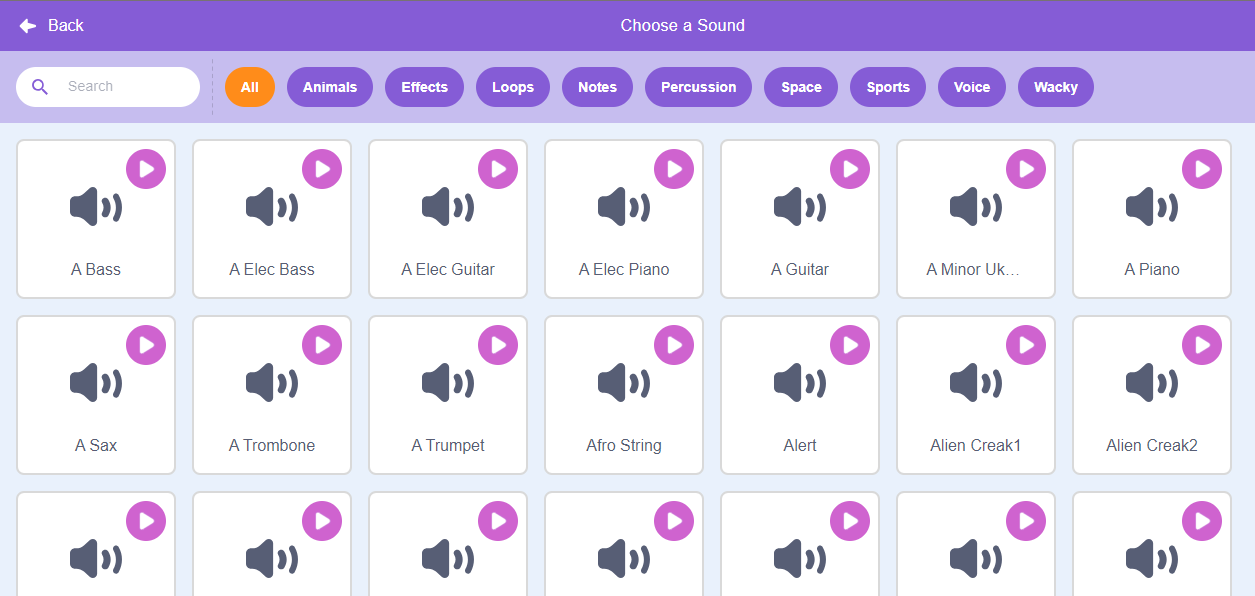Play the A Bass sound preview
This screenshot has width=1255, height=596.
tap(146, 169)
